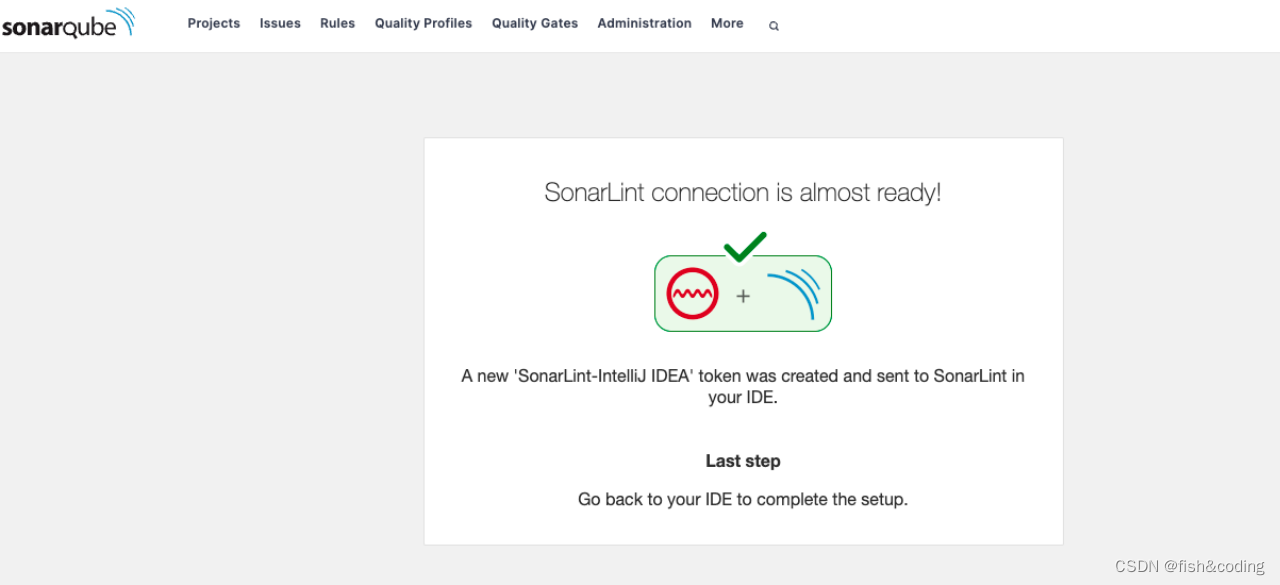Navigate to Quality Gates

[535, 23]
